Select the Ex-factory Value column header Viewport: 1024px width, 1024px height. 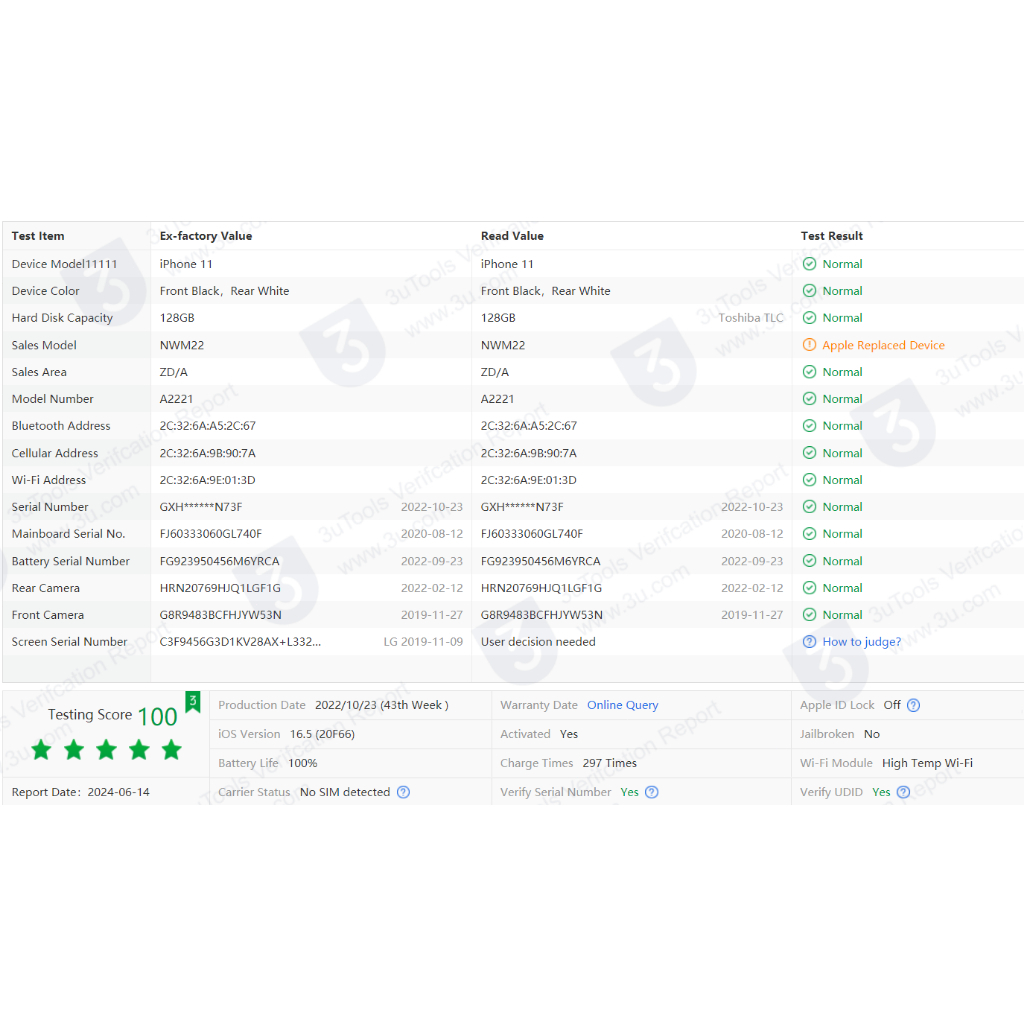(206, 236)
